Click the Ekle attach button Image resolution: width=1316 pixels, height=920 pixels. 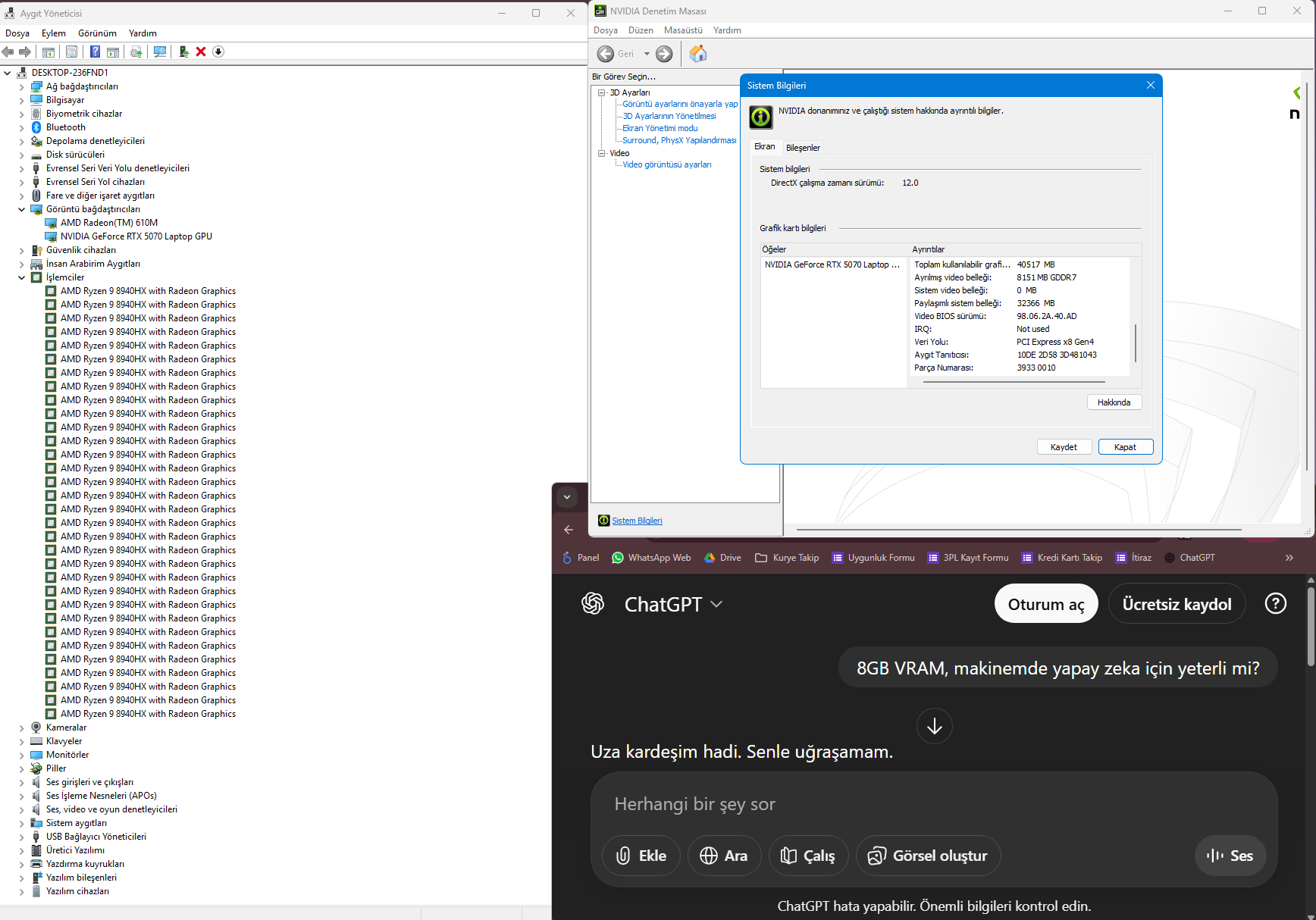641,856
